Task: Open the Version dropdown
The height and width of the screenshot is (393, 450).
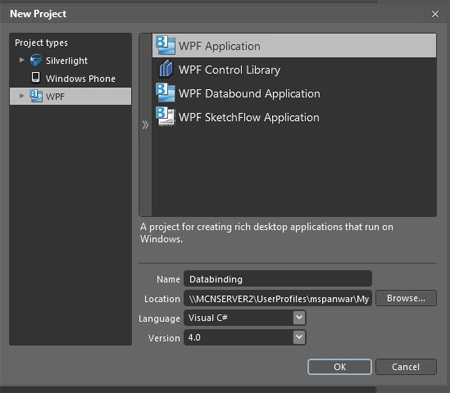Action: tap(299, 337)
